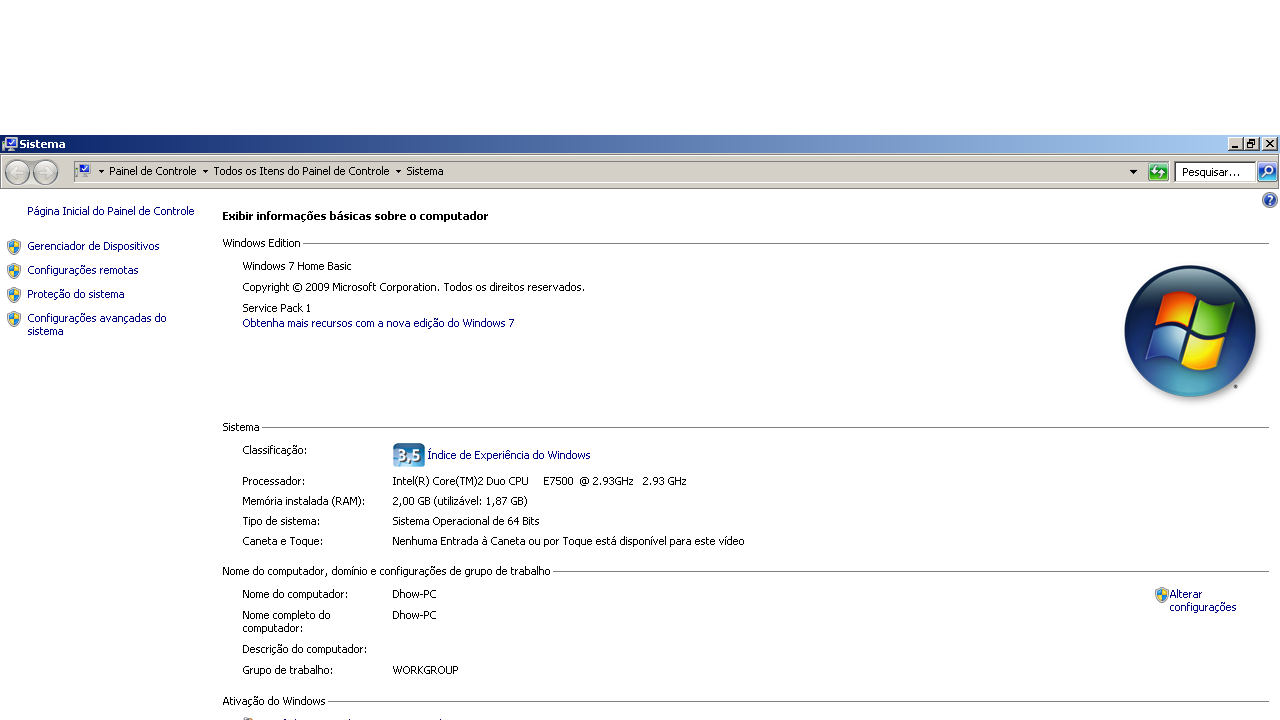Click Exibir informações básicas sobre o computador heading

355,216
